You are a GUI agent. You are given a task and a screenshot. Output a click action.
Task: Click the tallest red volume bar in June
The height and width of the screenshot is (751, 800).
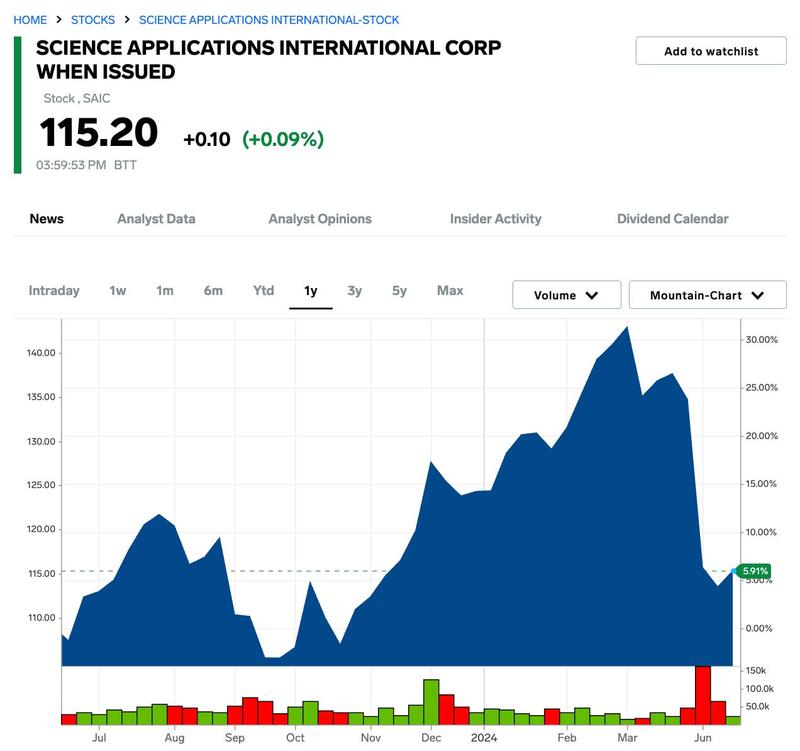coord(703,695)
